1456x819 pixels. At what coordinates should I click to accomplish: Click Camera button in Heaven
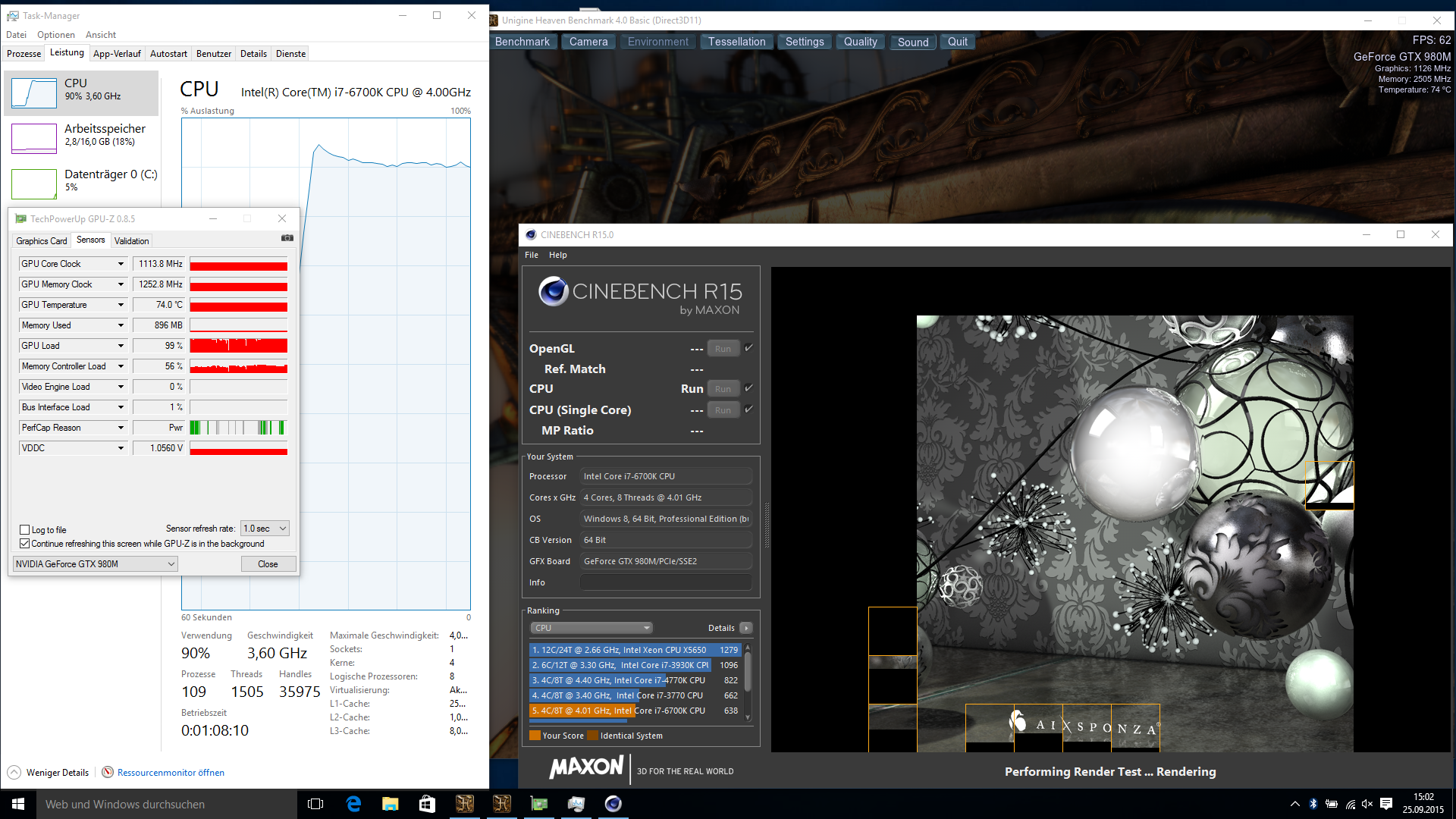[588, 42]
